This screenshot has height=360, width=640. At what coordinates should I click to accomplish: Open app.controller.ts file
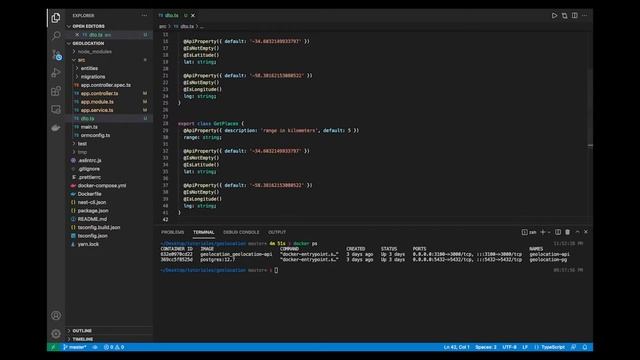(99, 93)
